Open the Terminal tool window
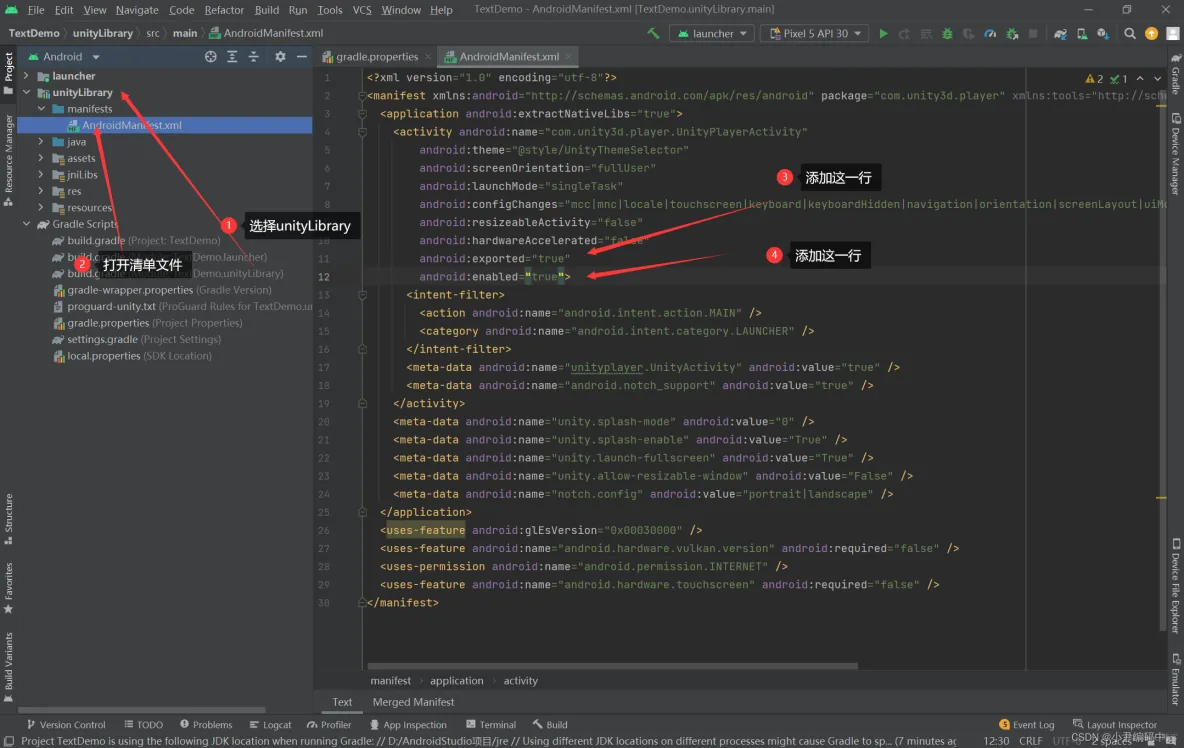This screenshot has height=748, width=1184. click(x=491, y=725)
